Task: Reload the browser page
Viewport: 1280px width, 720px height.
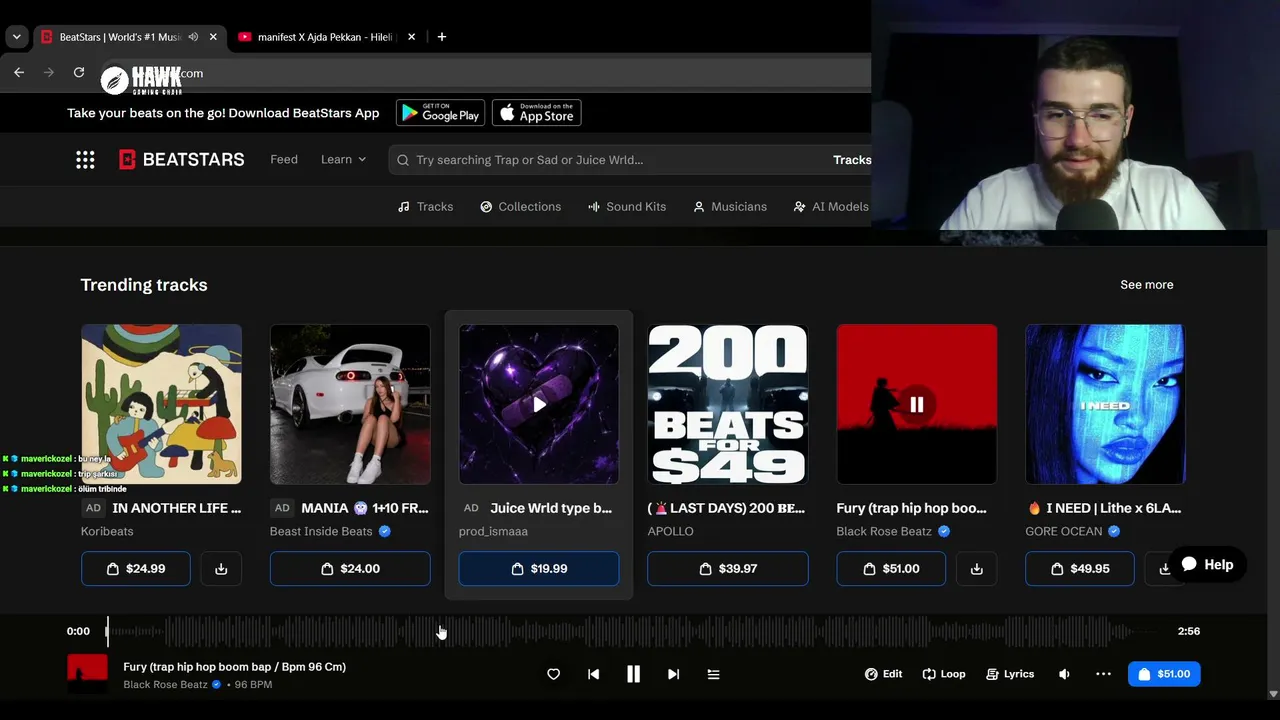Action: point(79,72)
